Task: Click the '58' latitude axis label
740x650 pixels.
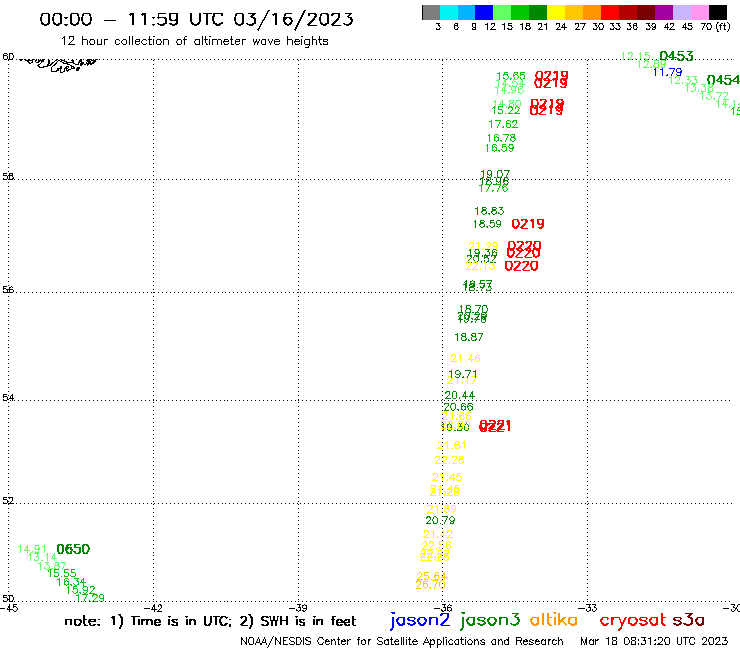Action: pos(8,177)
